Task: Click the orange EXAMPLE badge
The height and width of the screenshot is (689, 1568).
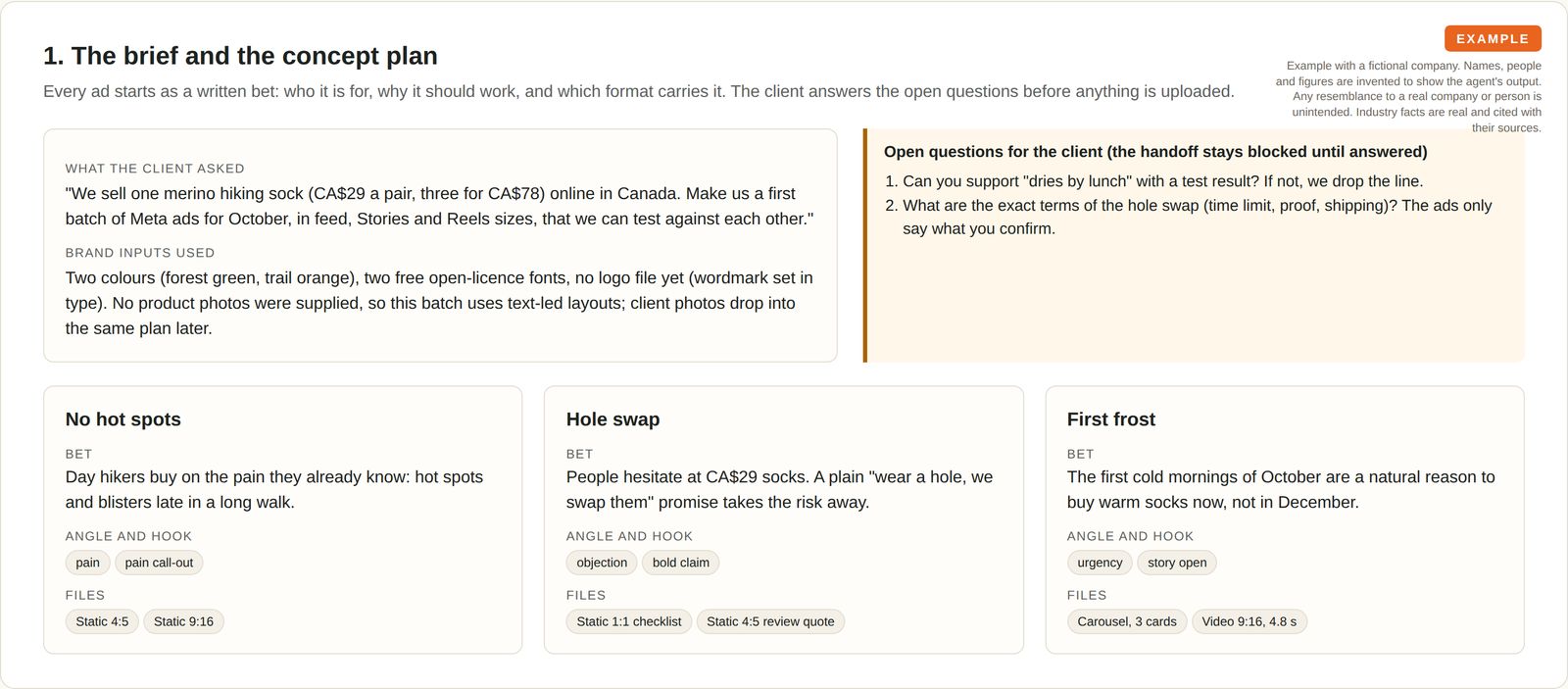Action: click(x=1493, y=38)
